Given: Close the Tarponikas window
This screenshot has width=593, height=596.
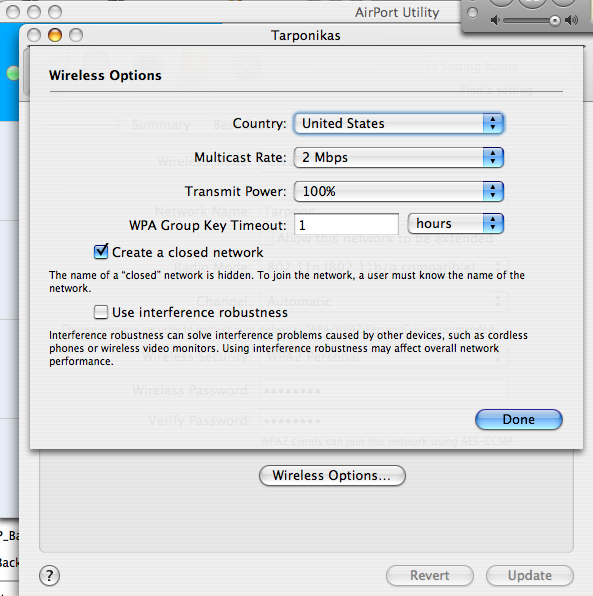Looking at the screenshot, I should click(34, 35).
